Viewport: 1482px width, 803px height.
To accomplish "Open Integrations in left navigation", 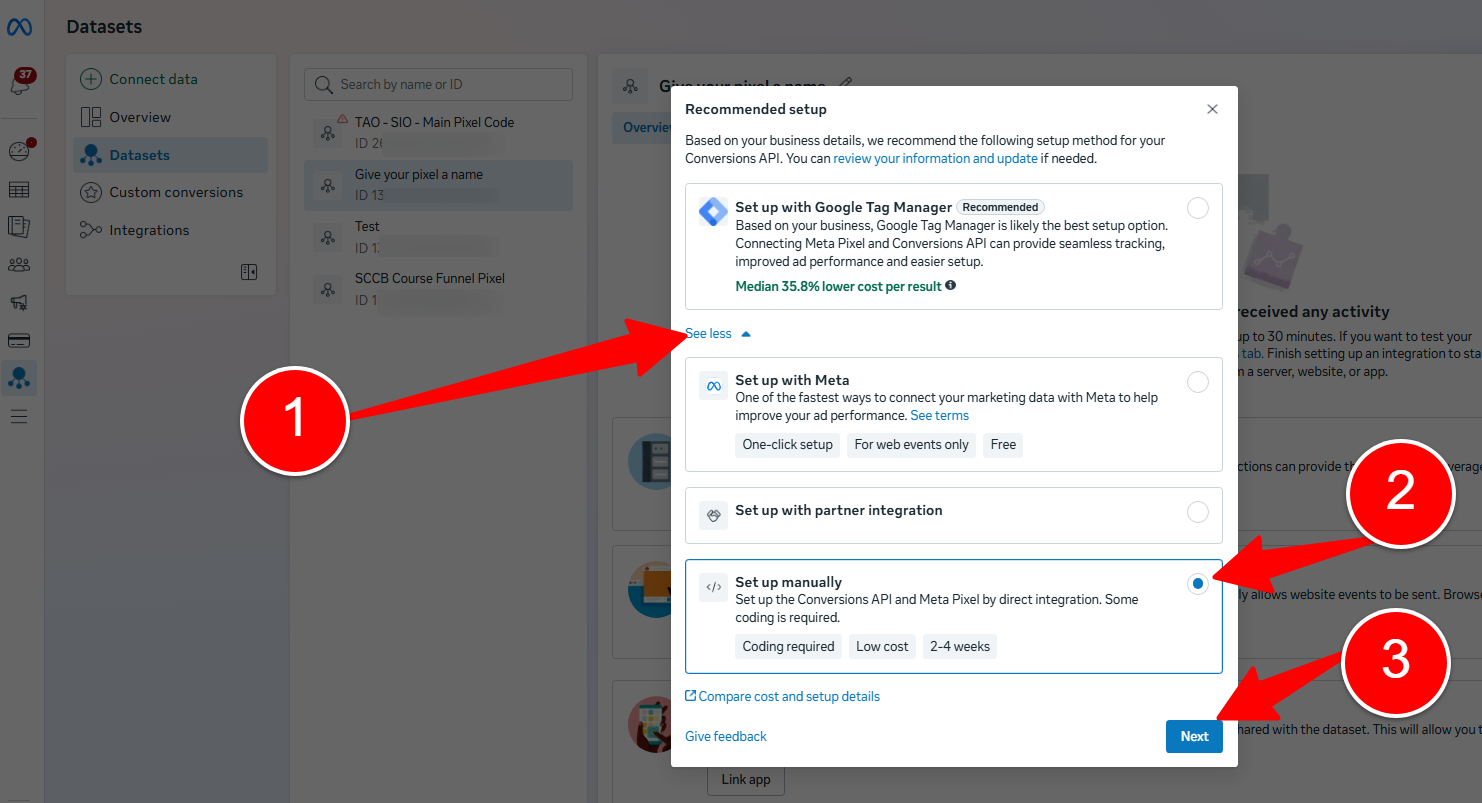I will coord(170,230).
